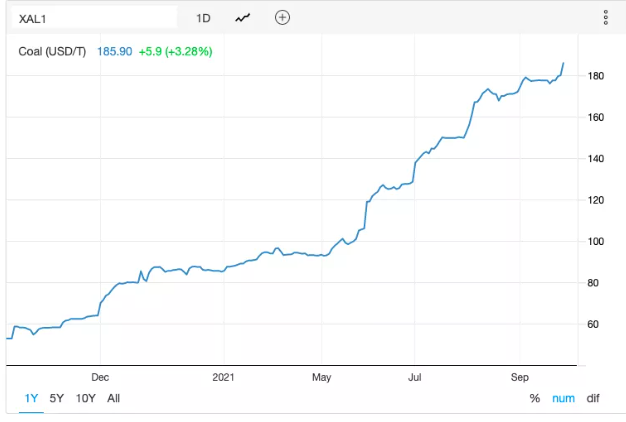Open the line chart type selector icon
The image size is (626, 422).
pyautogui.click(x=243, y=18)
